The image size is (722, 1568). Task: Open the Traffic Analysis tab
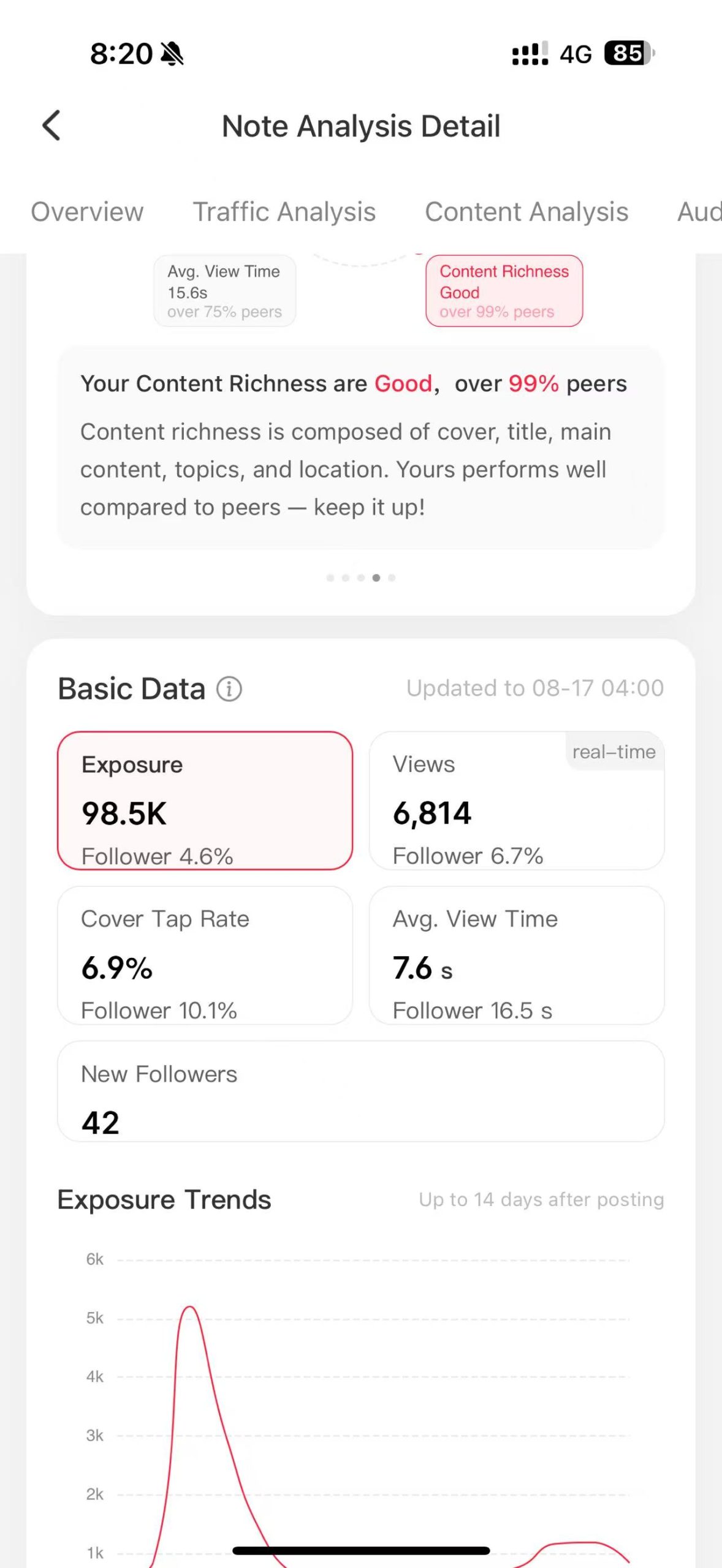pos(284,212)
